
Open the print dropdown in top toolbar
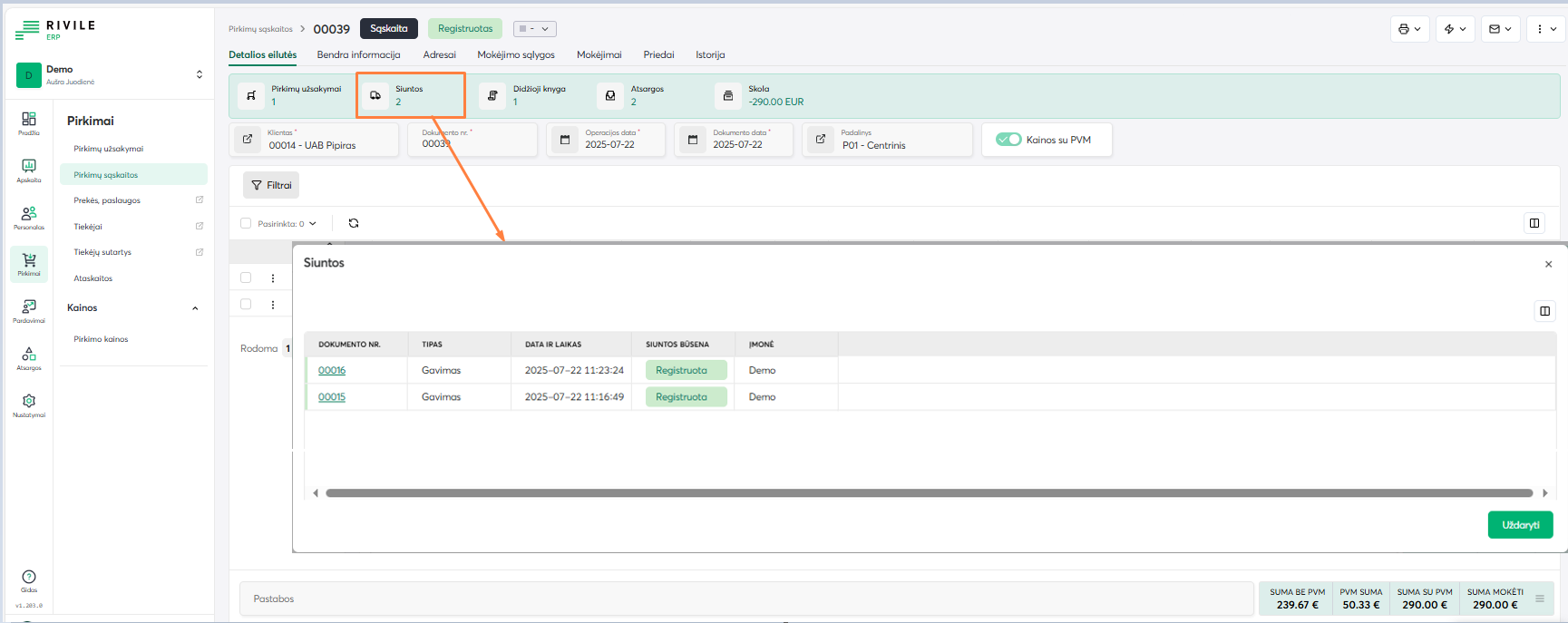point(1409,29)
